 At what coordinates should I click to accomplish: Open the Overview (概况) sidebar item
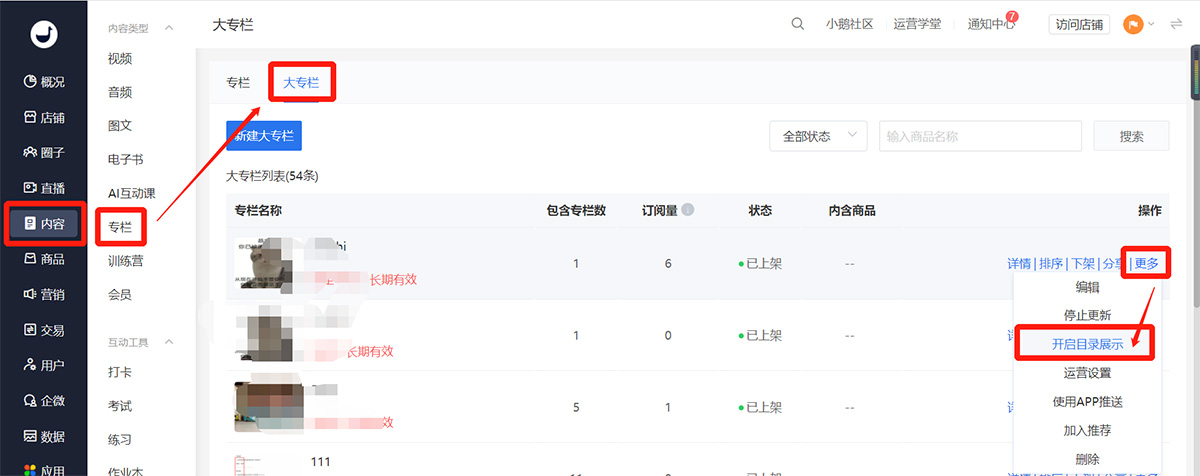coord(44,82)
